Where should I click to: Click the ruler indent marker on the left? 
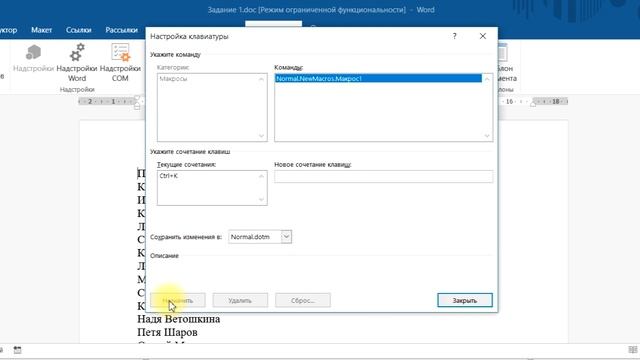click(137, 102)
